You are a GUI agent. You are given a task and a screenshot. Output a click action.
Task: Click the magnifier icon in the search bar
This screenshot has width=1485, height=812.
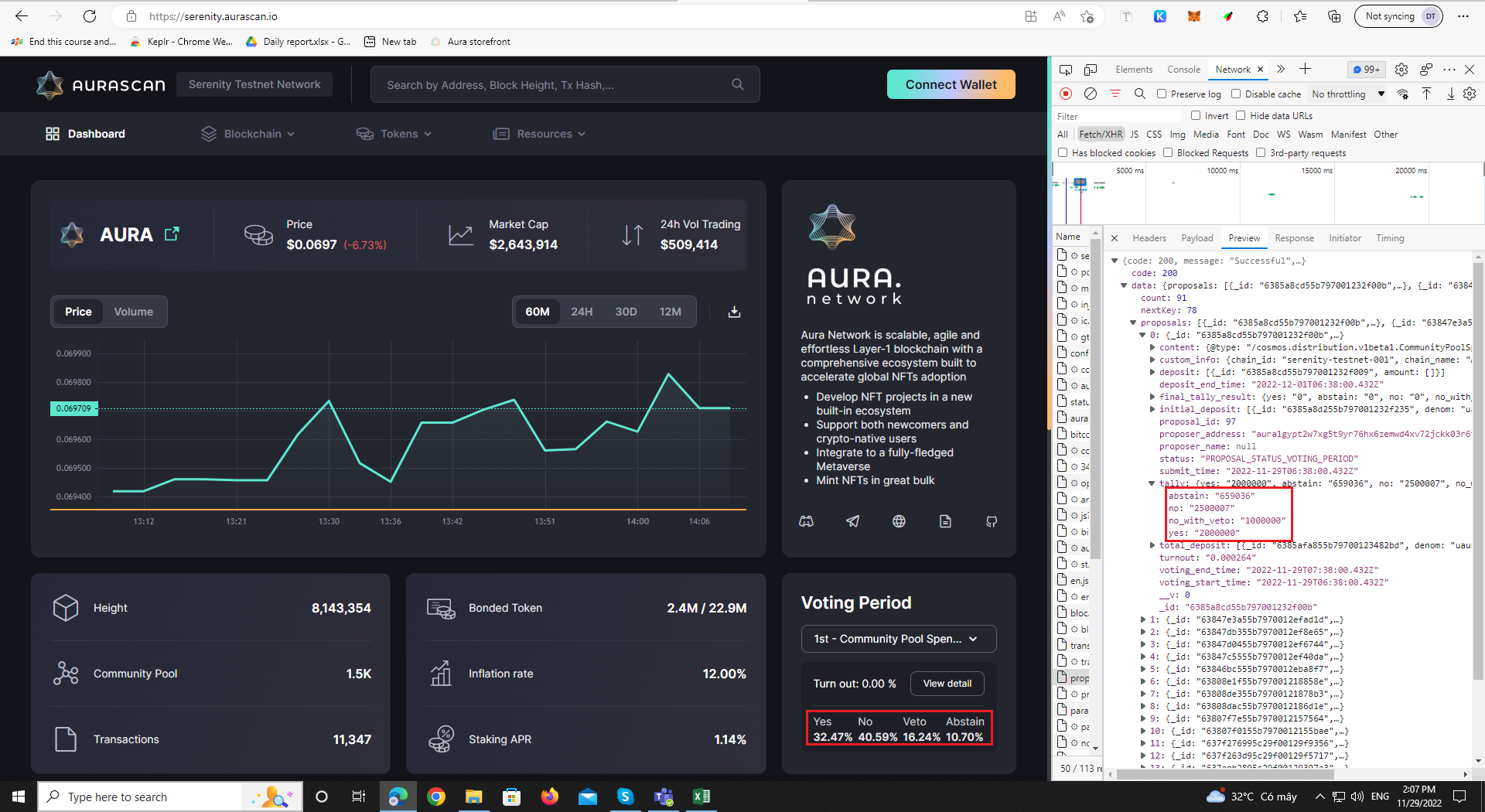click(737, 84)
